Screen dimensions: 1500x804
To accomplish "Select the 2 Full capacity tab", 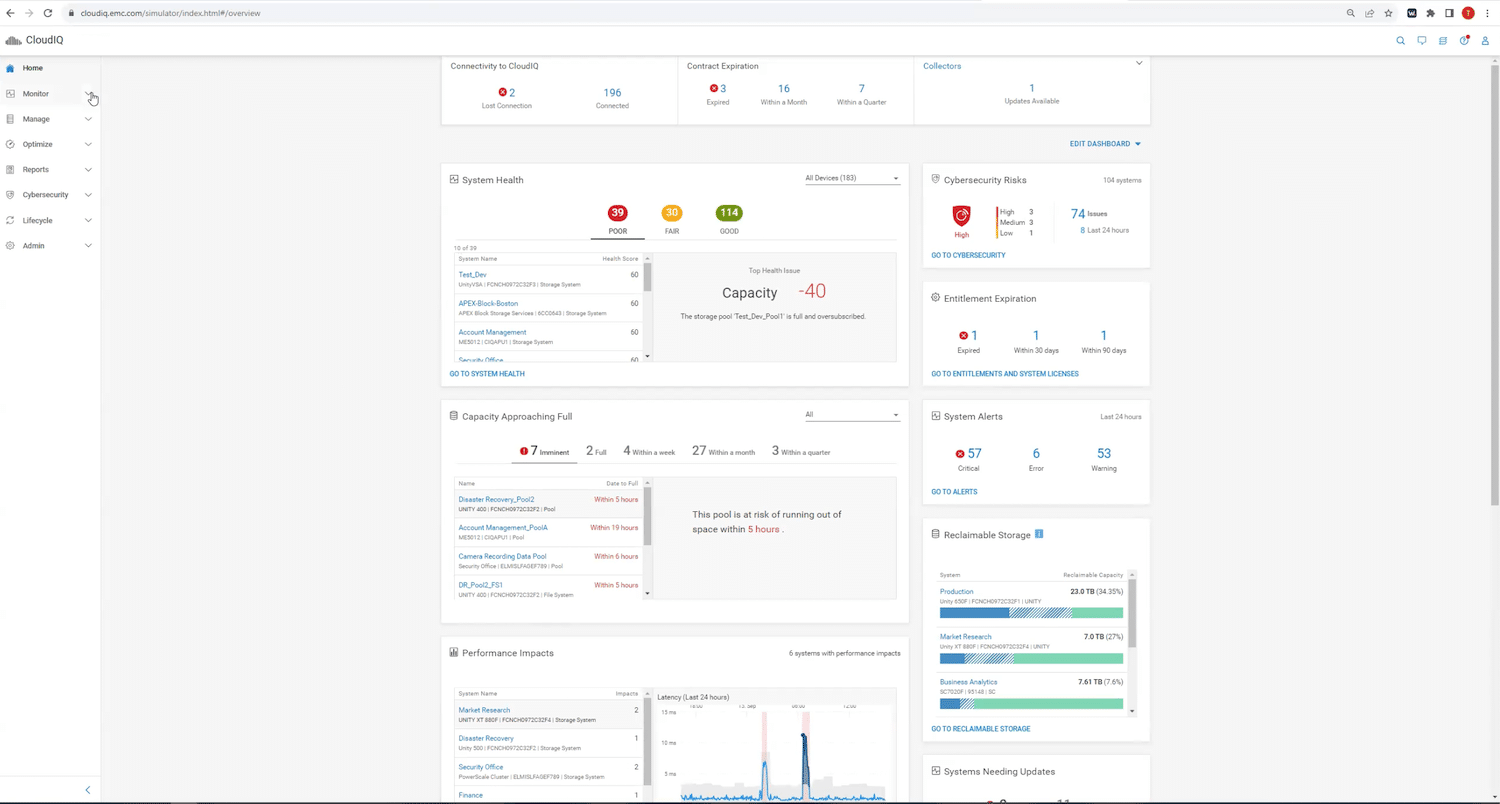I will tap(596, 451).
